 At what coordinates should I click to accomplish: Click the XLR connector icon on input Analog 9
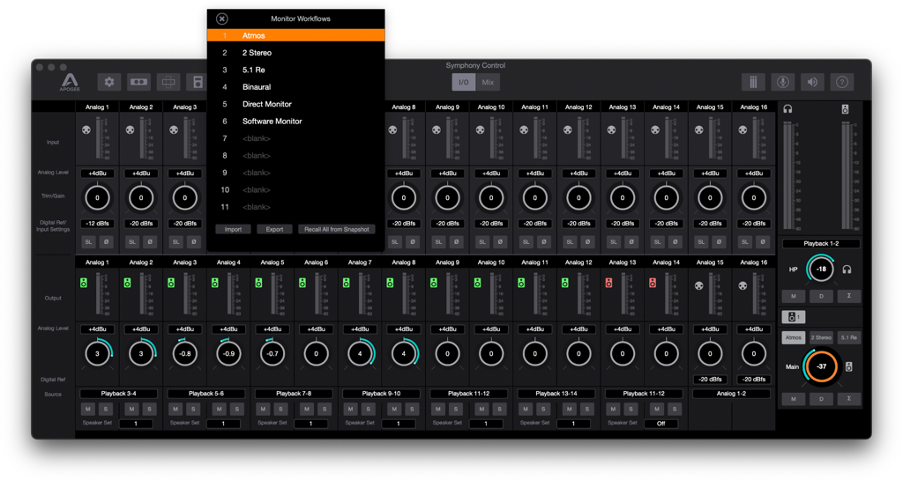[x=436, y=130]
